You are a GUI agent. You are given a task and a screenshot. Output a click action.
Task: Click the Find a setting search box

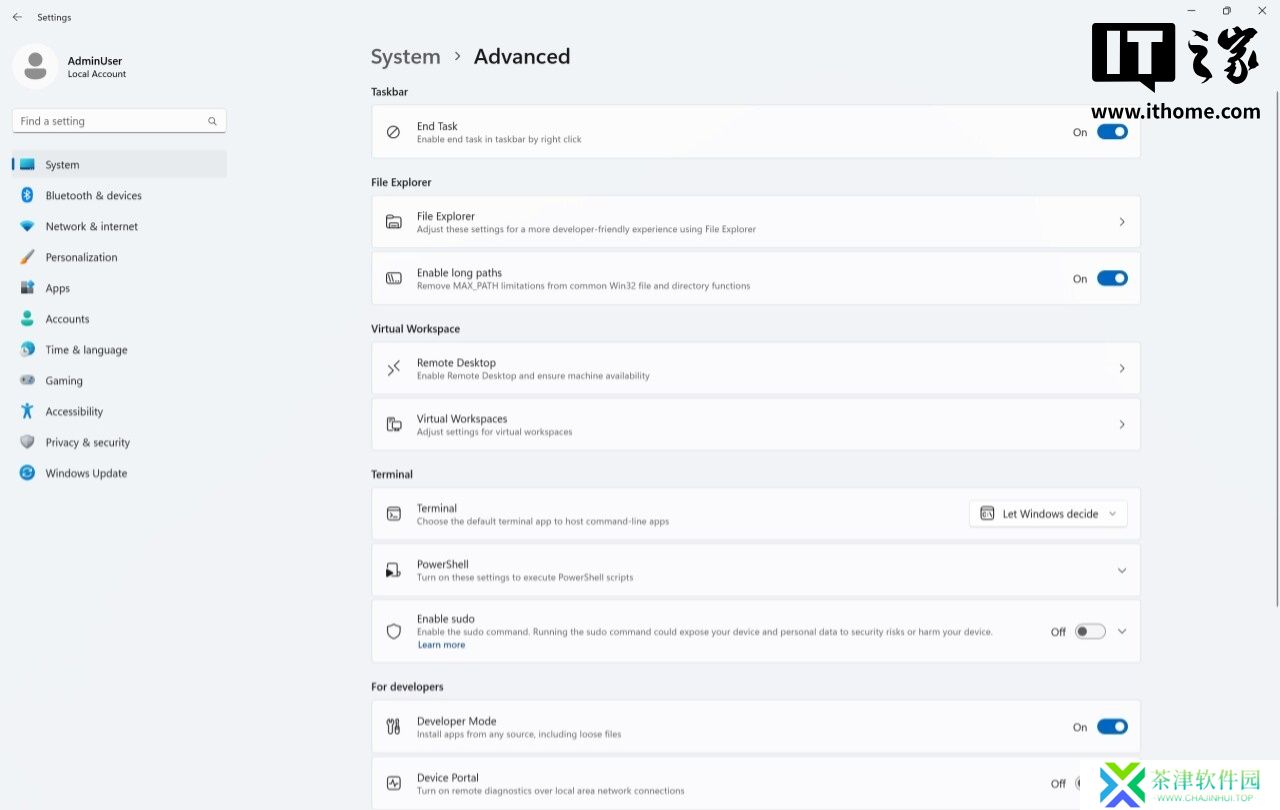pos(119,121)
